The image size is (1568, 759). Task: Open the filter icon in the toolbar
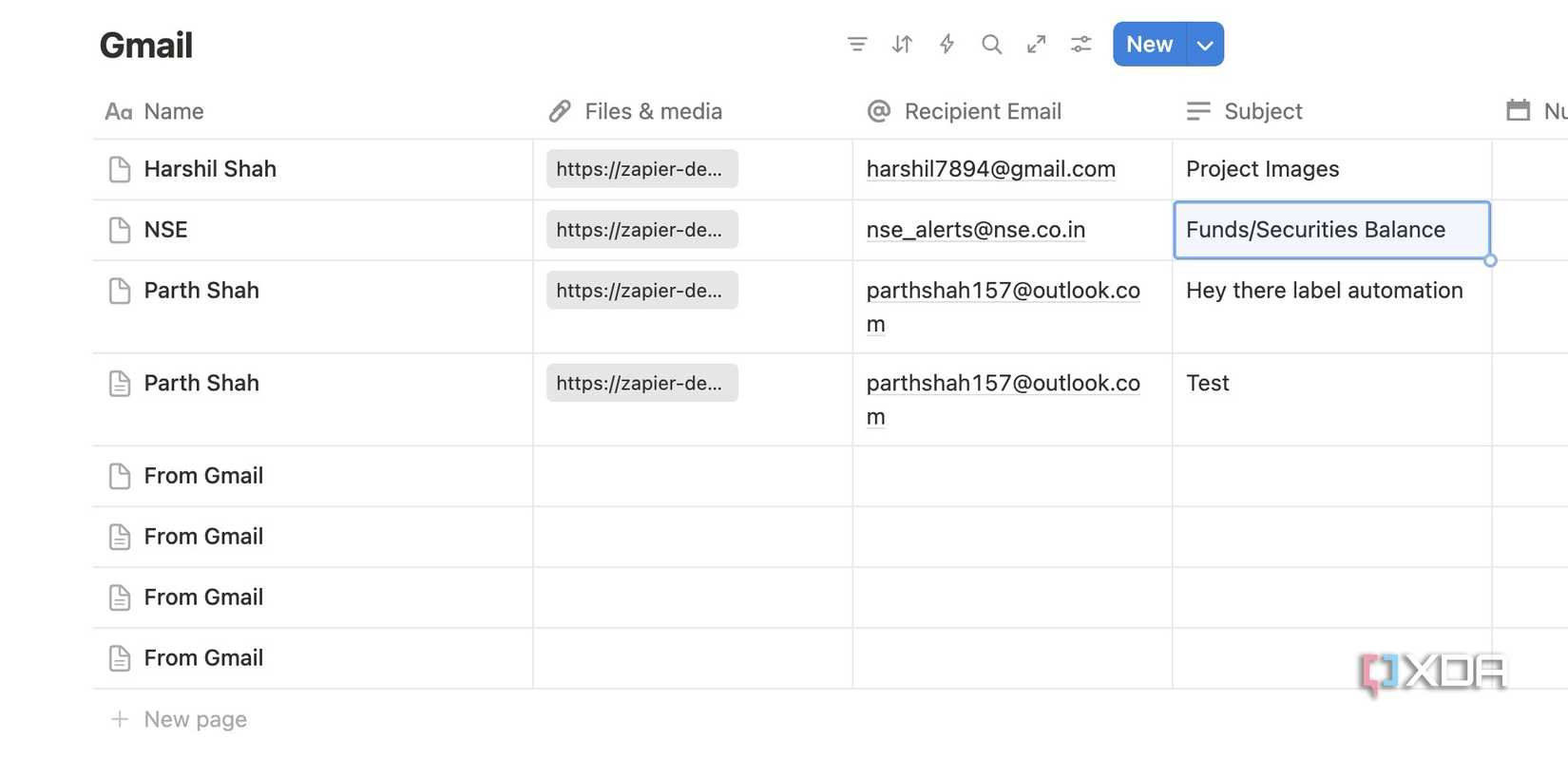click(x=857, y=44)
